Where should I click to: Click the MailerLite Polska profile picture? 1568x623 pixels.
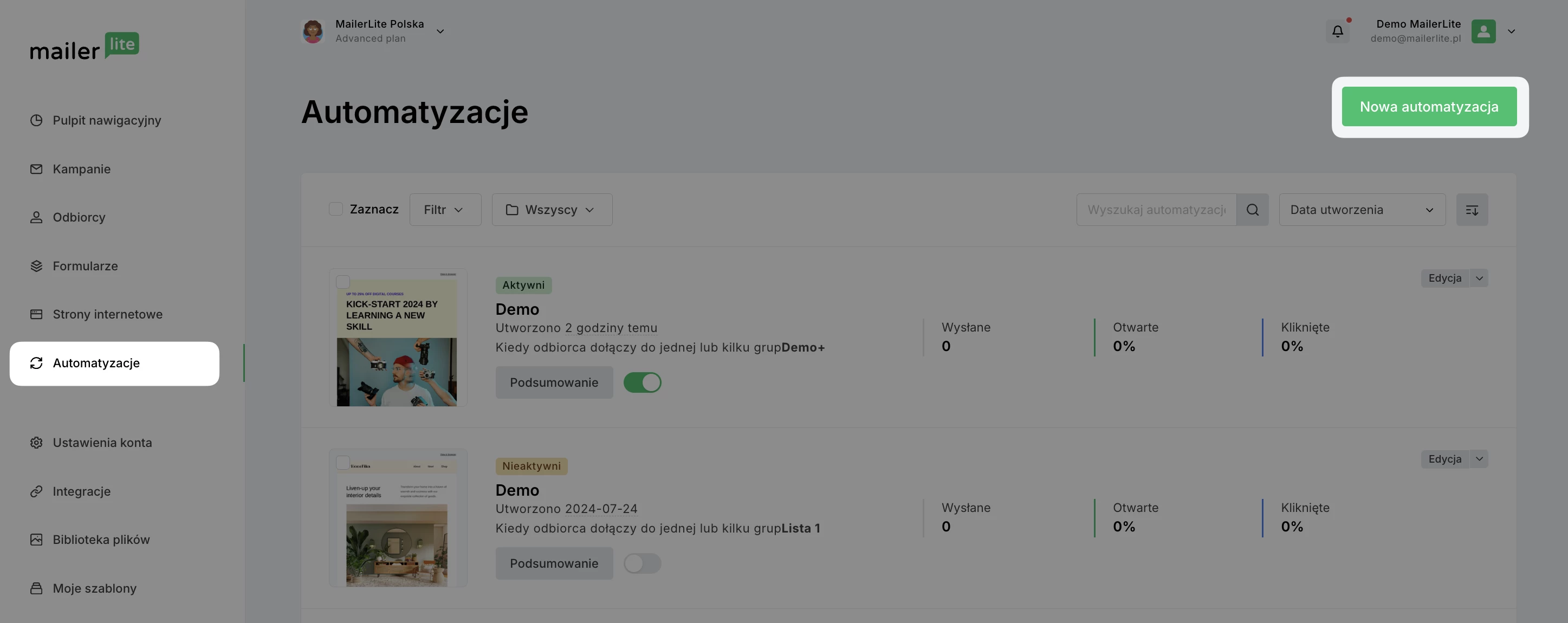[x=313, y=31]
